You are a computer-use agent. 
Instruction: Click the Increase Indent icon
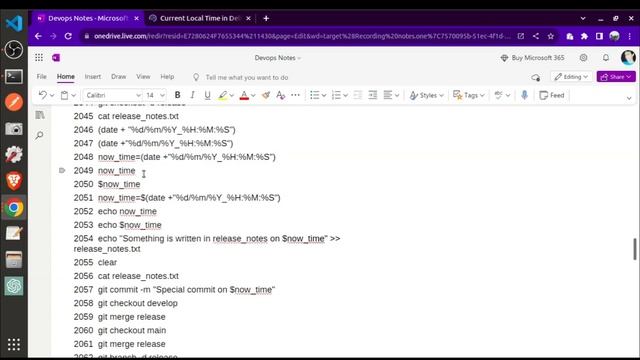372,95
